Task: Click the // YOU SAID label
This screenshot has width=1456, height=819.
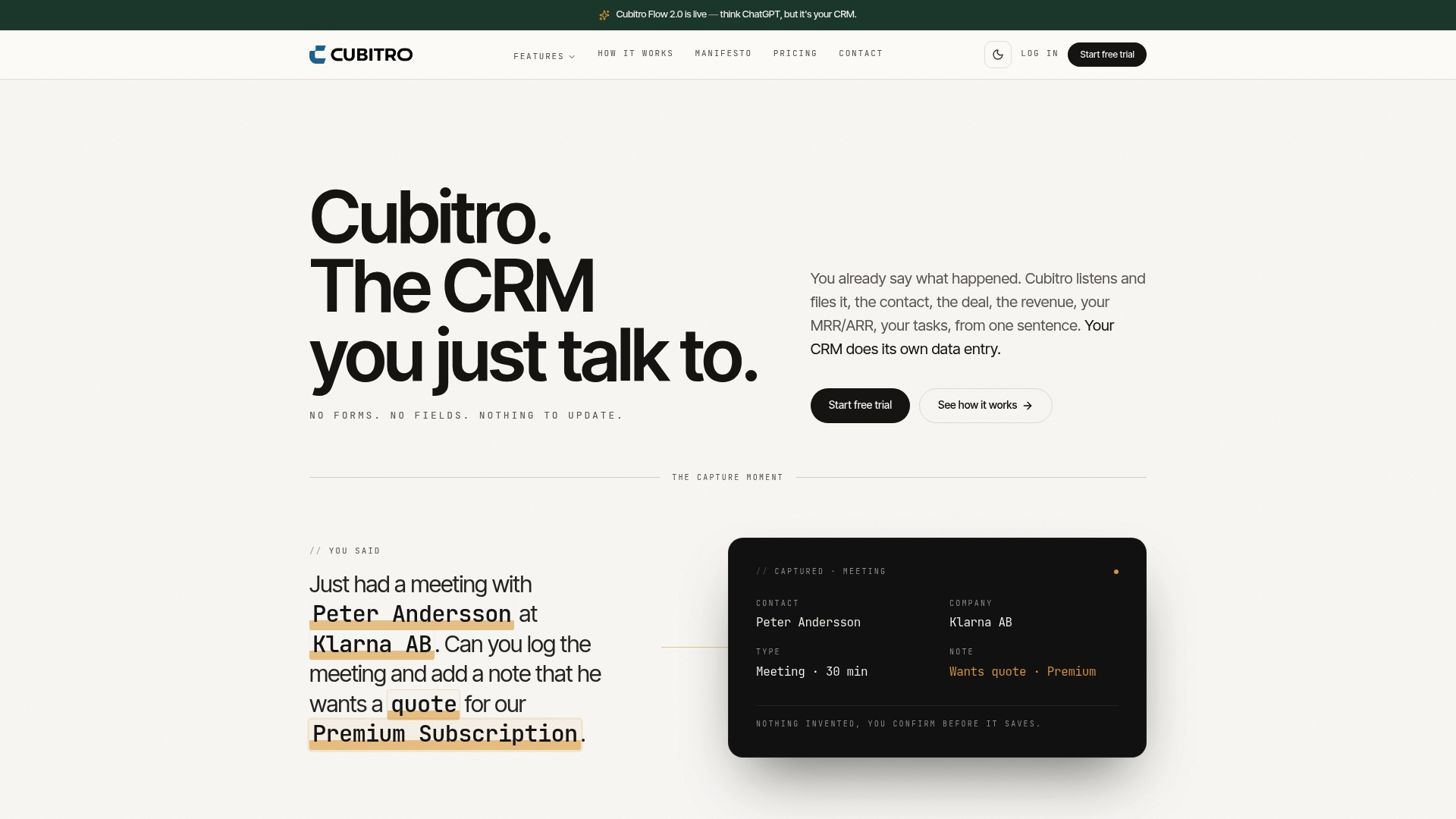Action: coord(345,551)
